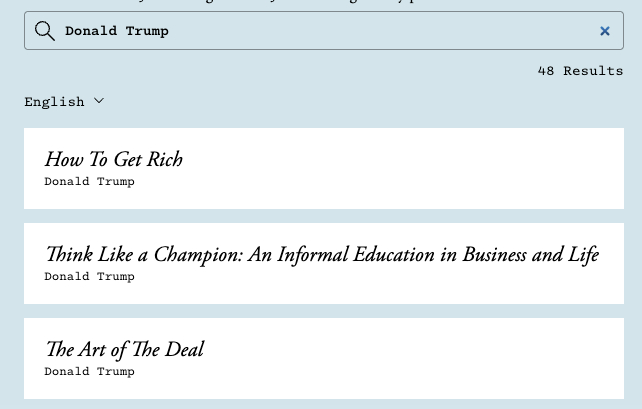The height and width of the screenshot is (409, 642).
Task: Select the Think Like a Champion result card
Action: [x=324, y=263]
